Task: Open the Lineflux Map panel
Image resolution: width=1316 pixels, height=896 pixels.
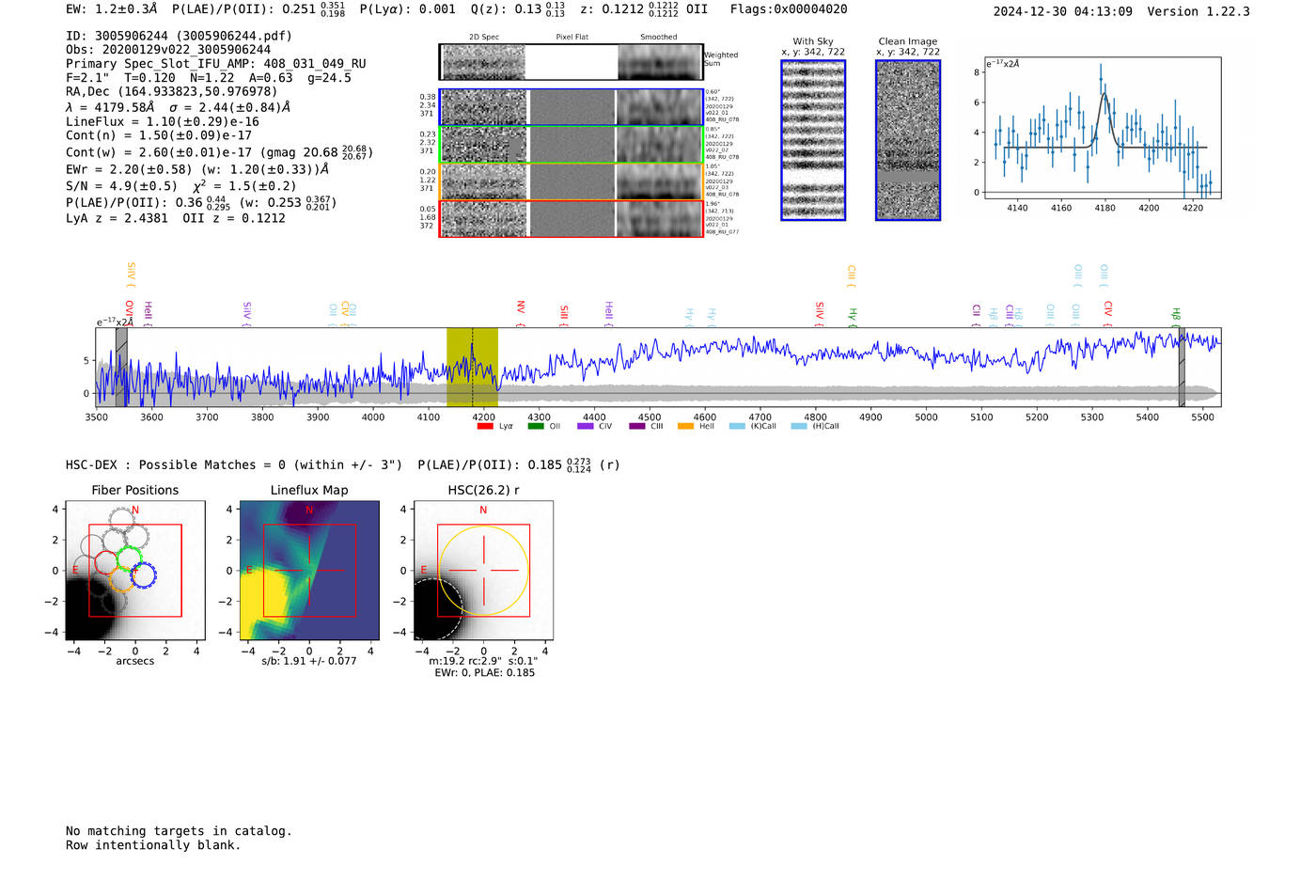Action: 309,571
